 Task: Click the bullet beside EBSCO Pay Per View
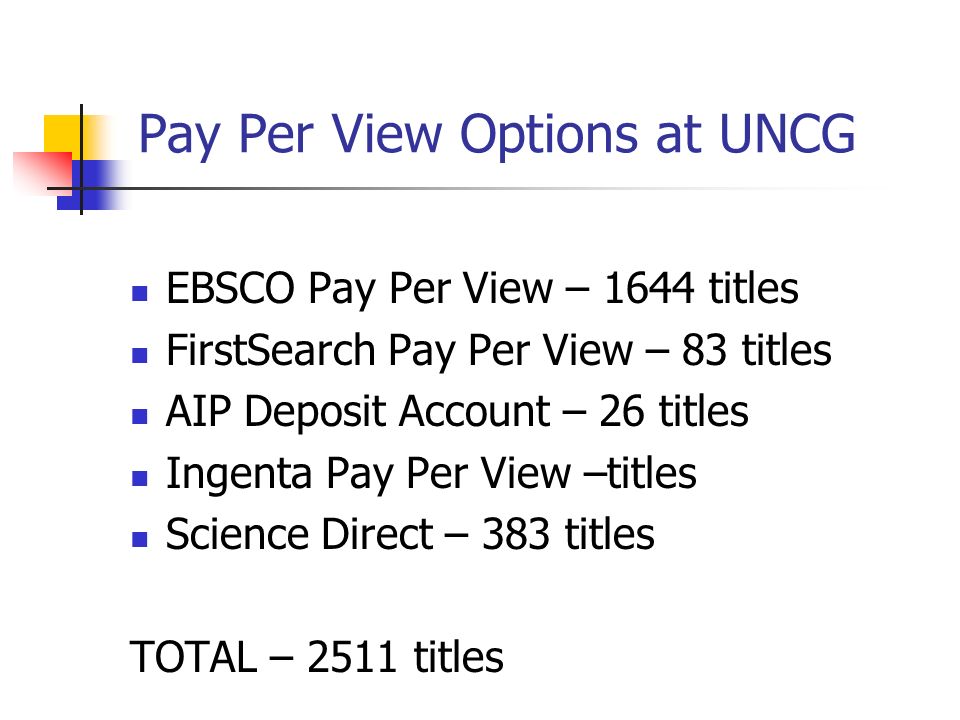click(140, 293)
